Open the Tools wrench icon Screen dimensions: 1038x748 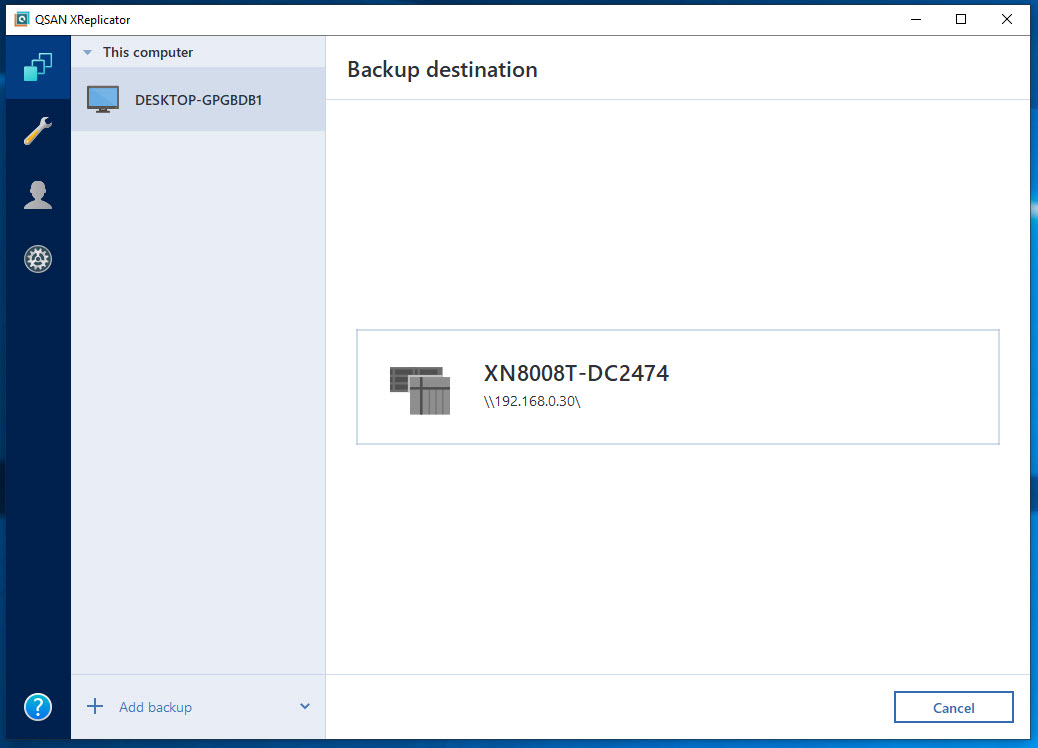pyautogui.click(x=38, y=131)
